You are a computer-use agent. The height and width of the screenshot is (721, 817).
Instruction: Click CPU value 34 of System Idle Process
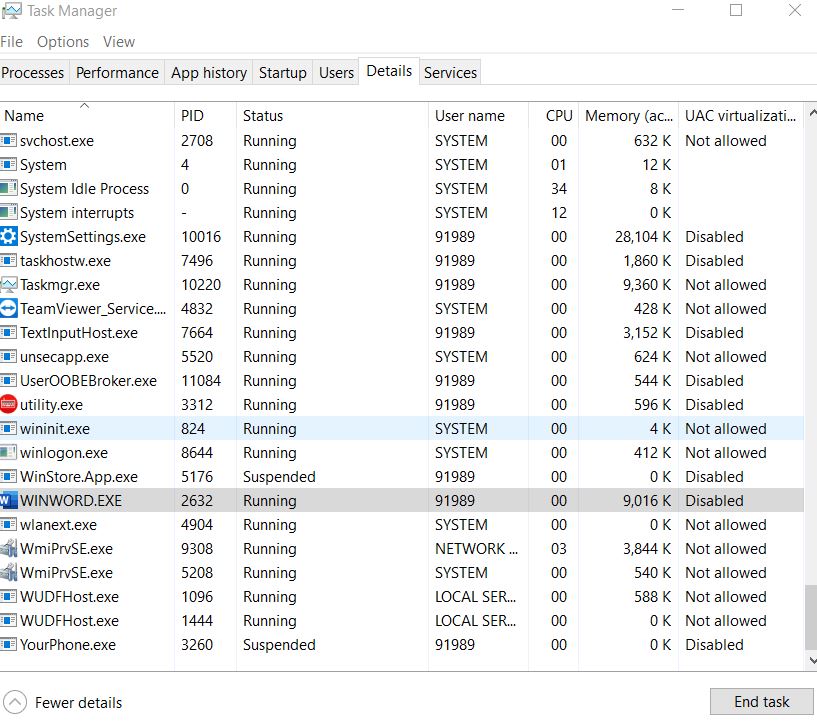click(559, 189)
